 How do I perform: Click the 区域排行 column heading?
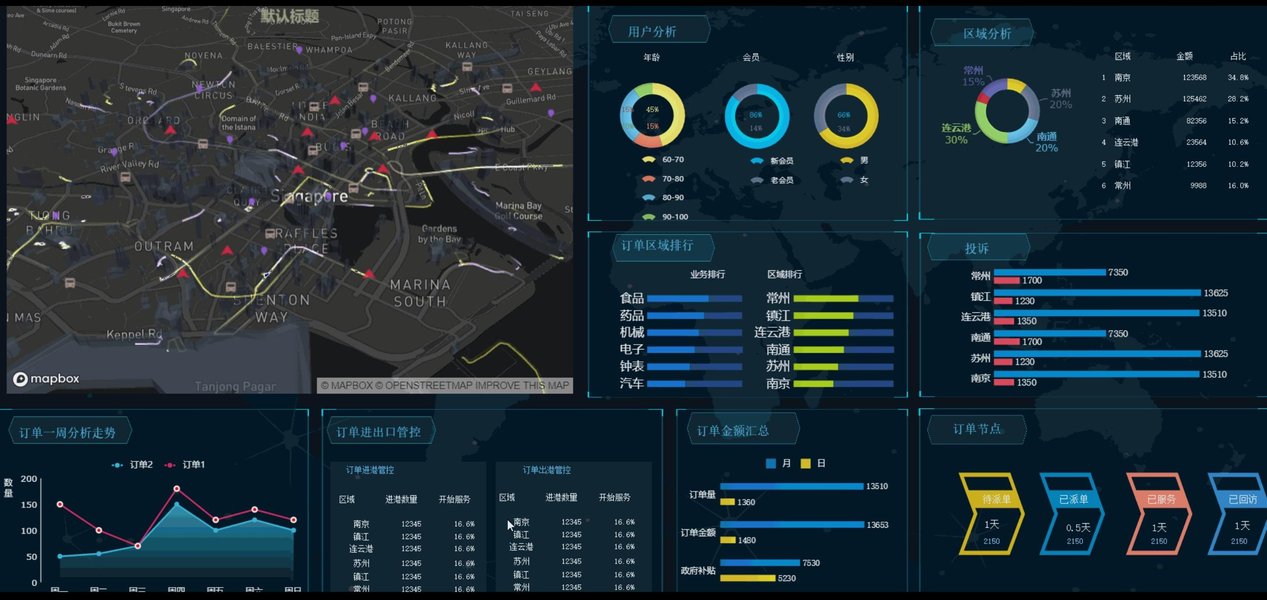click(x=785, y=274)
